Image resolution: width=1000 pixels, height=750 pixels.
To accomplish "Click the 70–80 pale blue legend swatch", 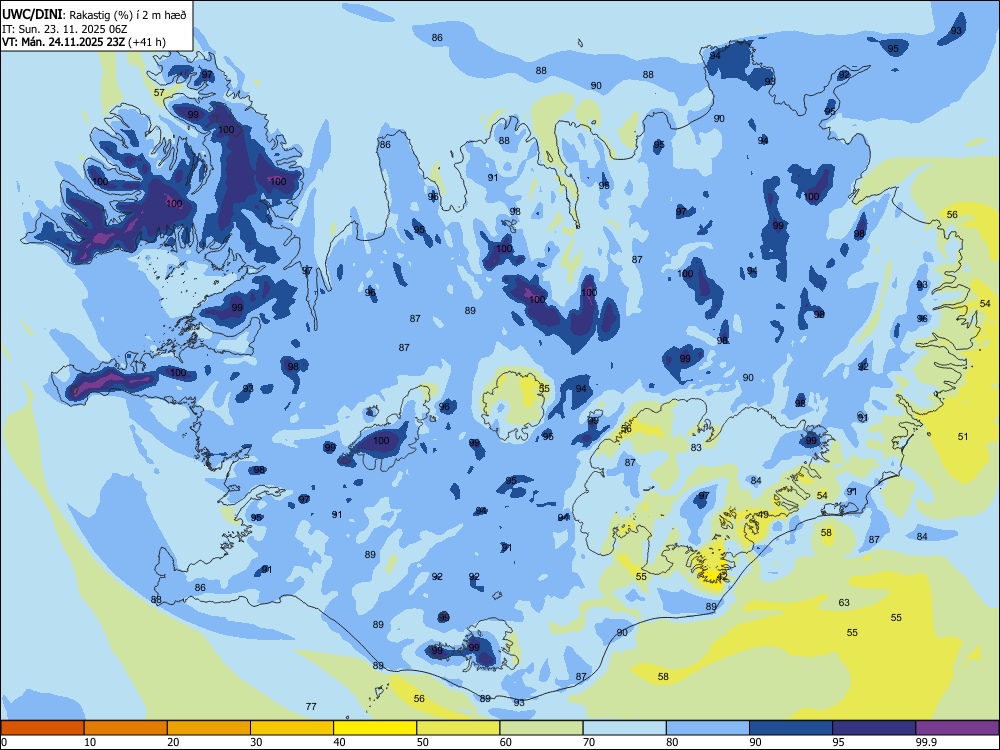I will 624,728.
